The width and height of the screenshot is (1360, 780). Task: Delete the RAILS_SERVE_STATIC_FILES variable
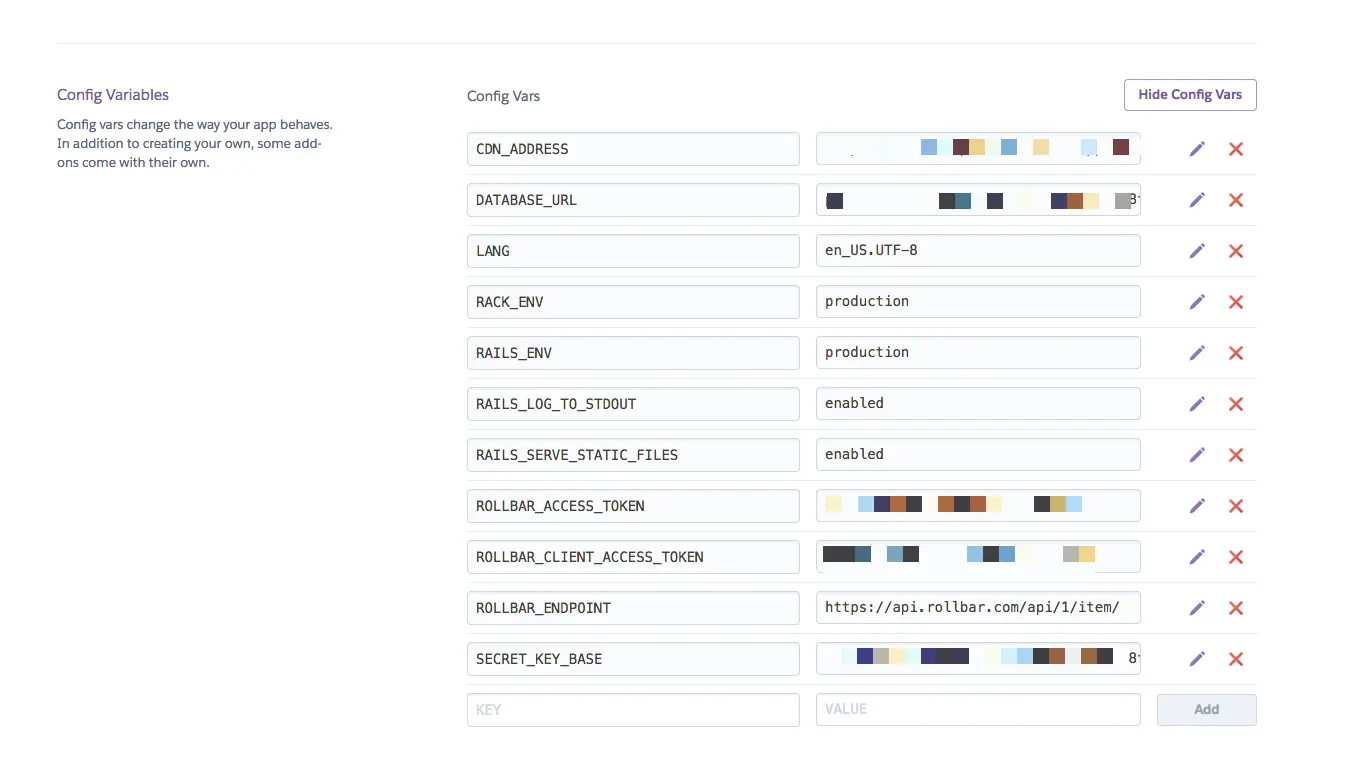tap(1236, 455)
